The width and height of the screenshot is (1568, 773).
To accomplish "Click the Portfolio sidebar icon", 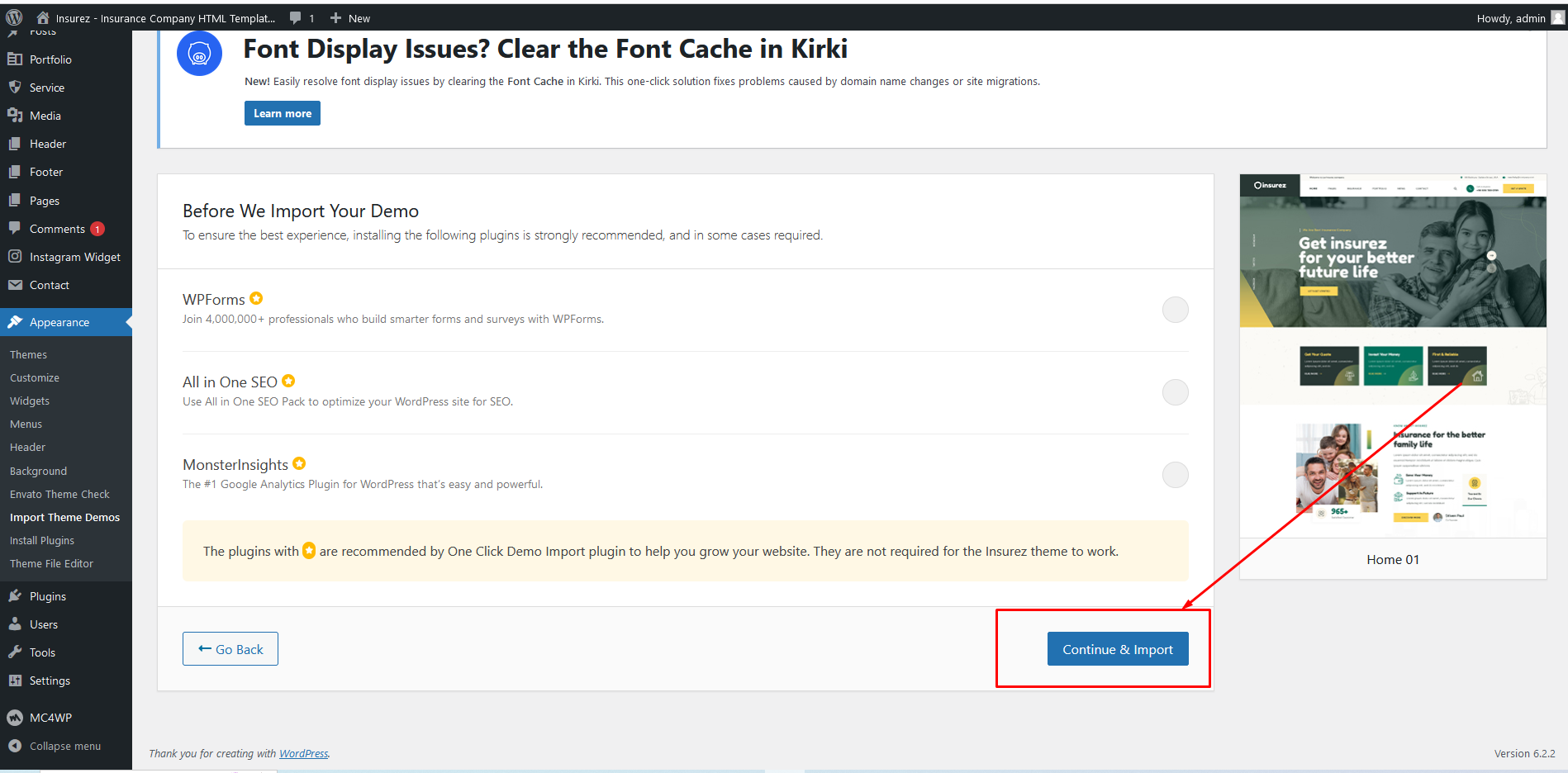I will pos(15,59).
